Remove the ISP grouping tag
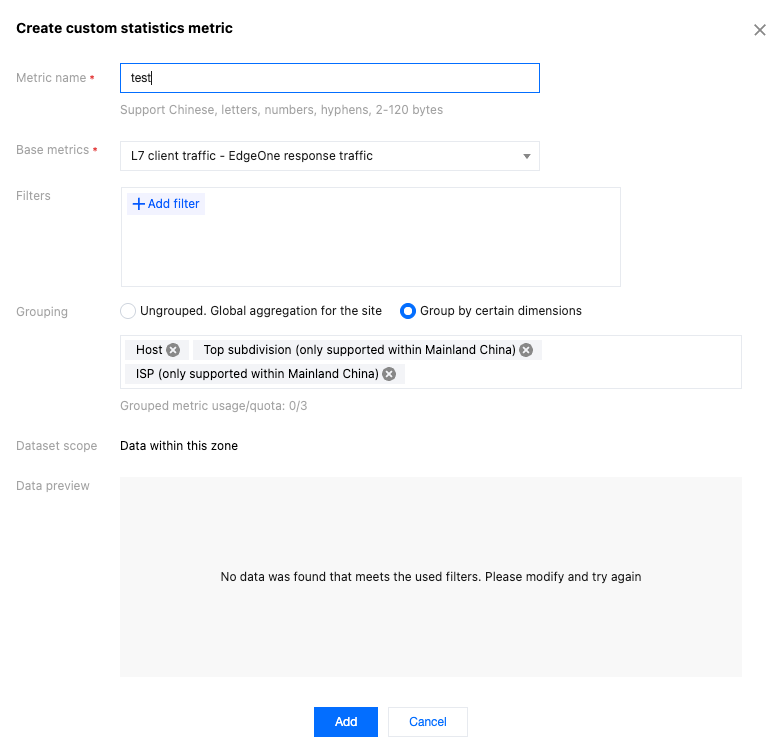Screen dimensions: 782x747 (x=389, y=374)
